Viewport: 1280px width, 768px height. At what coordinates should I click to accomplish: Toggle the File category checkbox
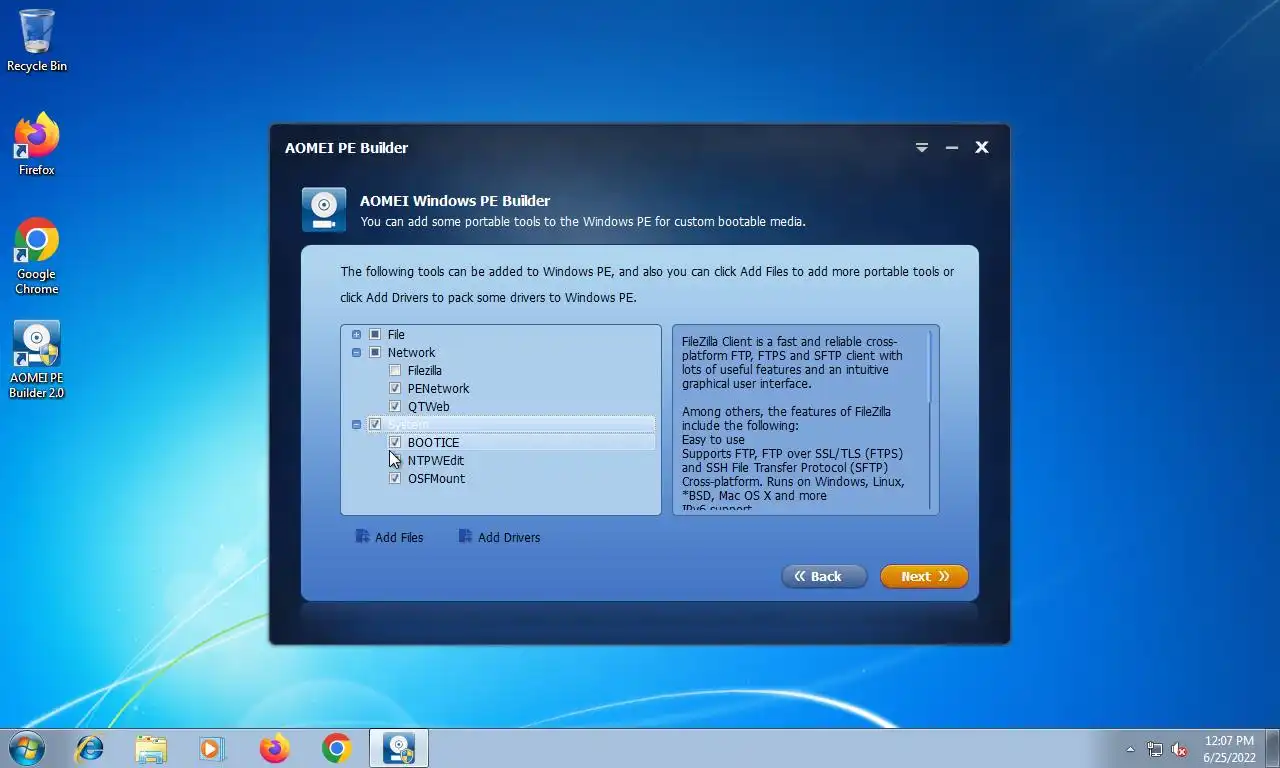[x=375, y=334]
